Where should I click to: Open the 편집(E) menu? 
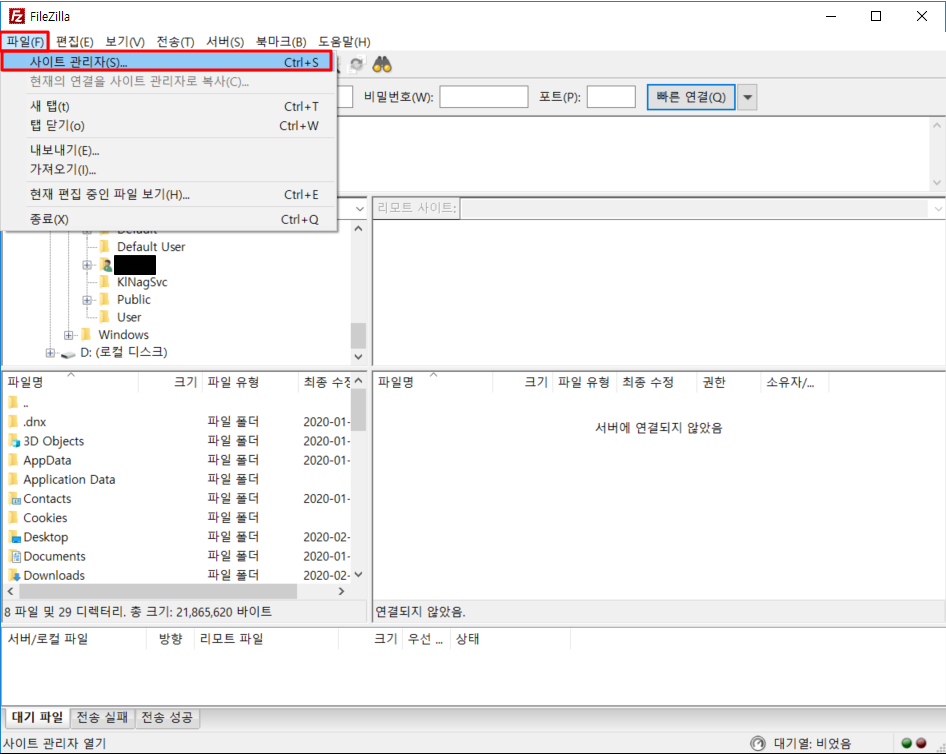coord(75,42)
